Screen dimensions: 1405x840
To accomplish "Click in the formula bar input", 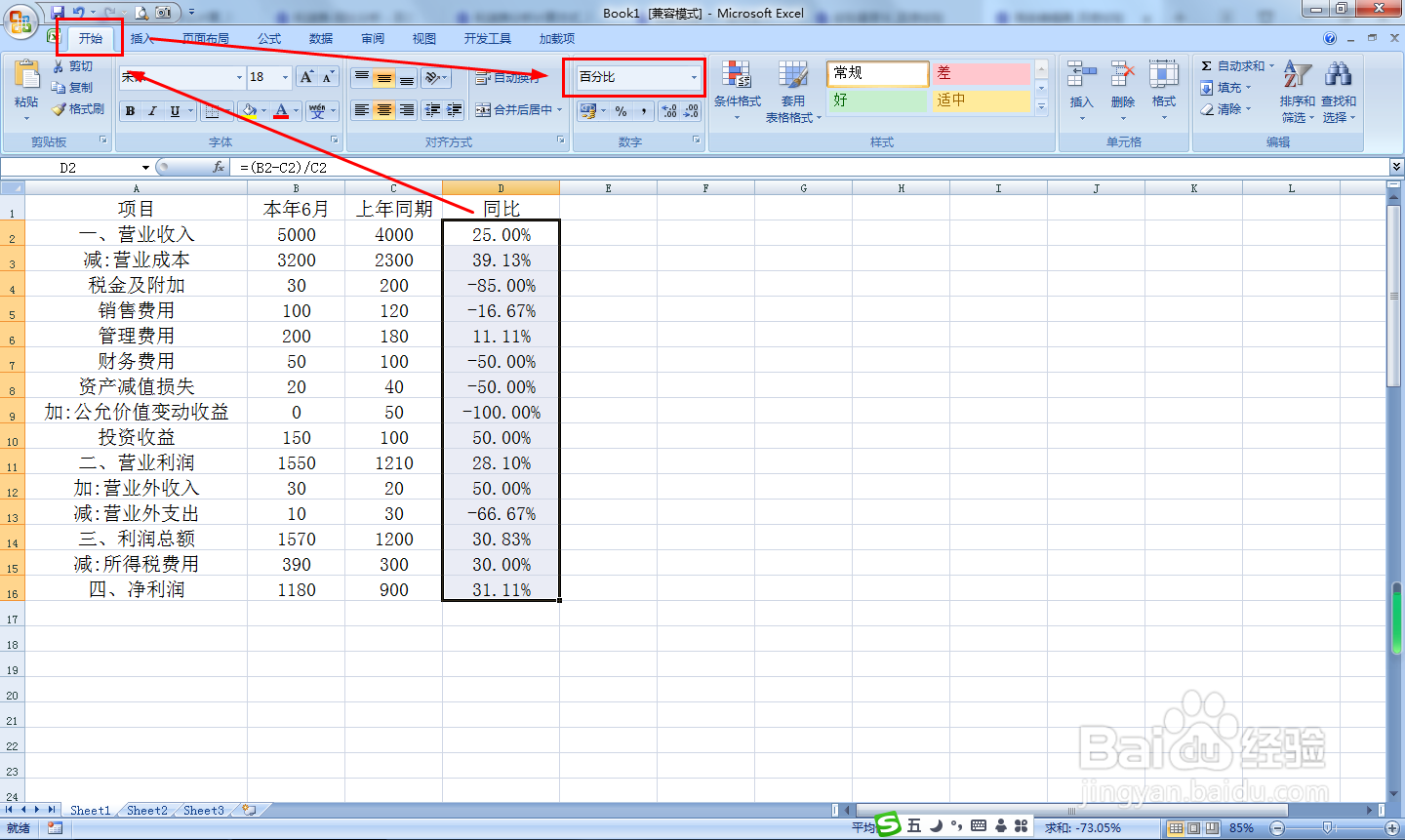I will tap(810, 168).
